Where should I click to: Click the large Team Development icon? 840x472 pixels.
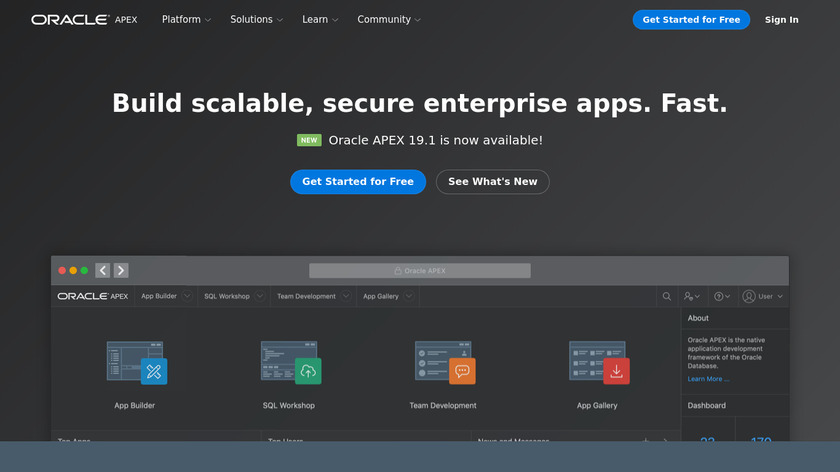[x=445, y=363]
